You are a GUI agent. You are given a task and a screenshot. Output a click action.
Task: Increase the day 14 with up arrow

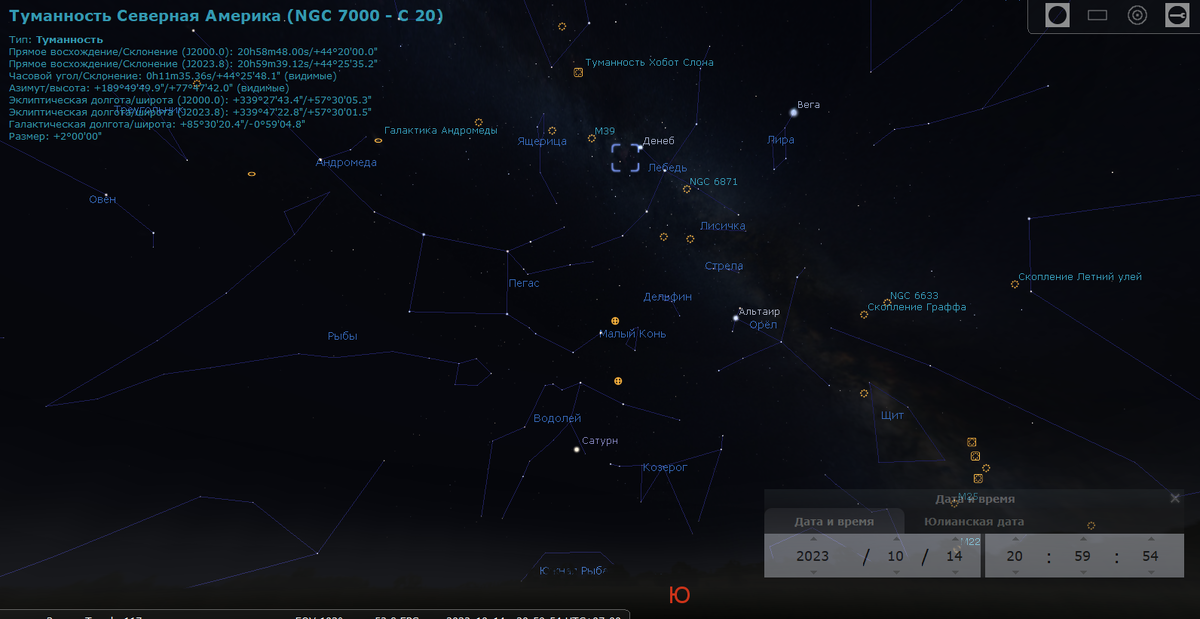[953, 540]
